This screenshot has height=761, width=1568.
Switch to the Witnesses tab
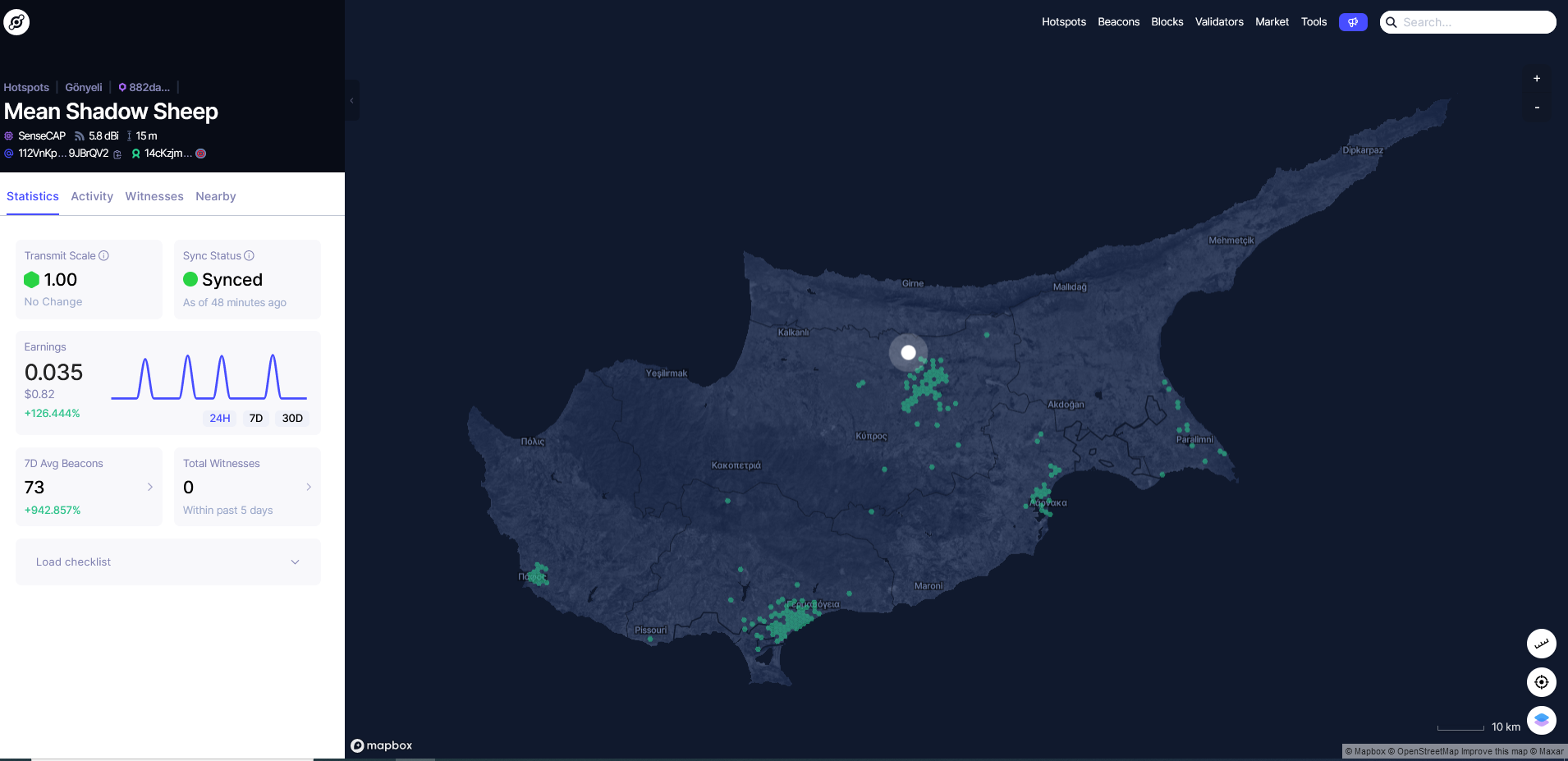pyautogui.click(x=154, y=196)
